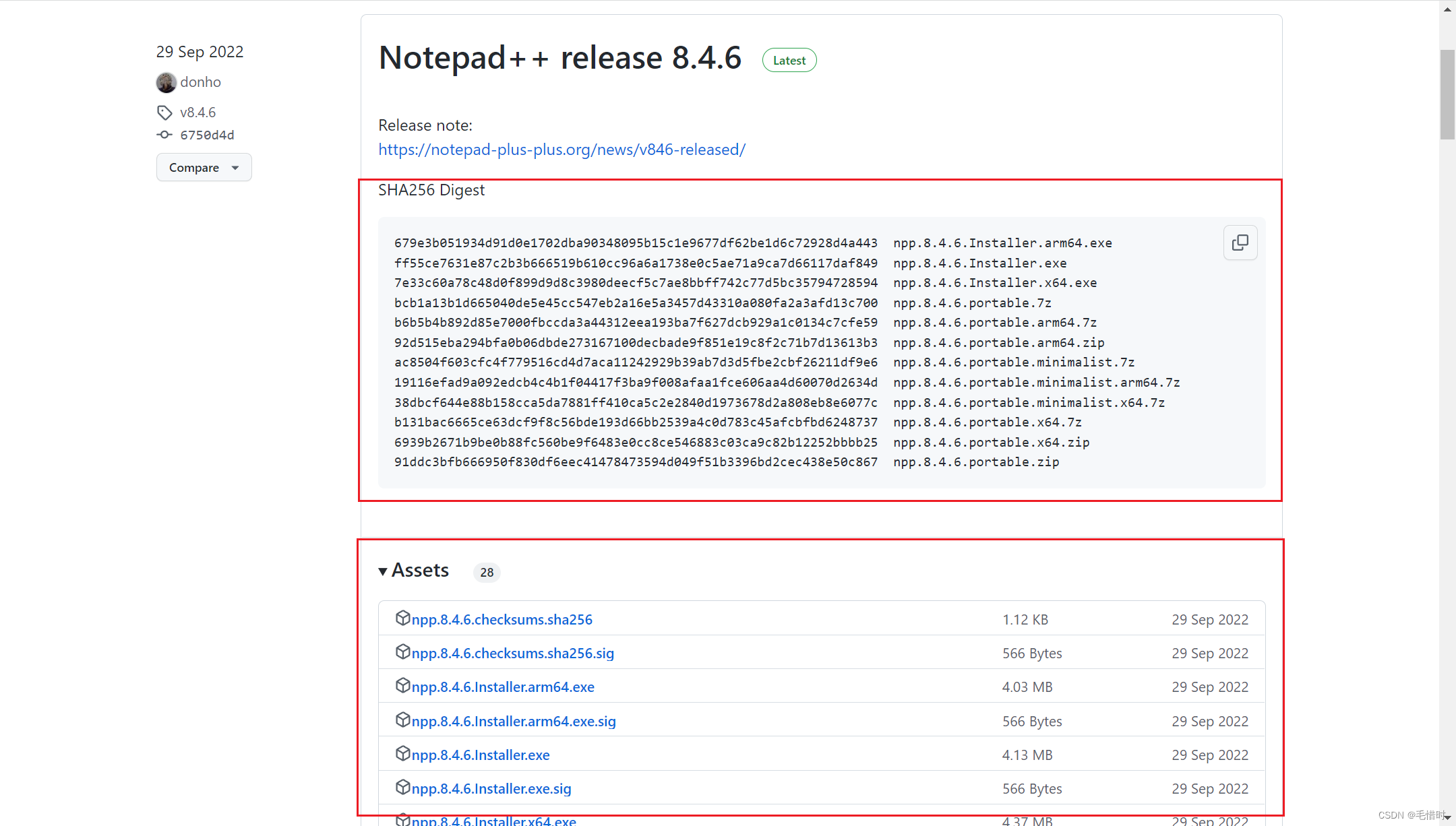Open the v846-released release note link
1456x826 pixels.
(x=562, y=150)
